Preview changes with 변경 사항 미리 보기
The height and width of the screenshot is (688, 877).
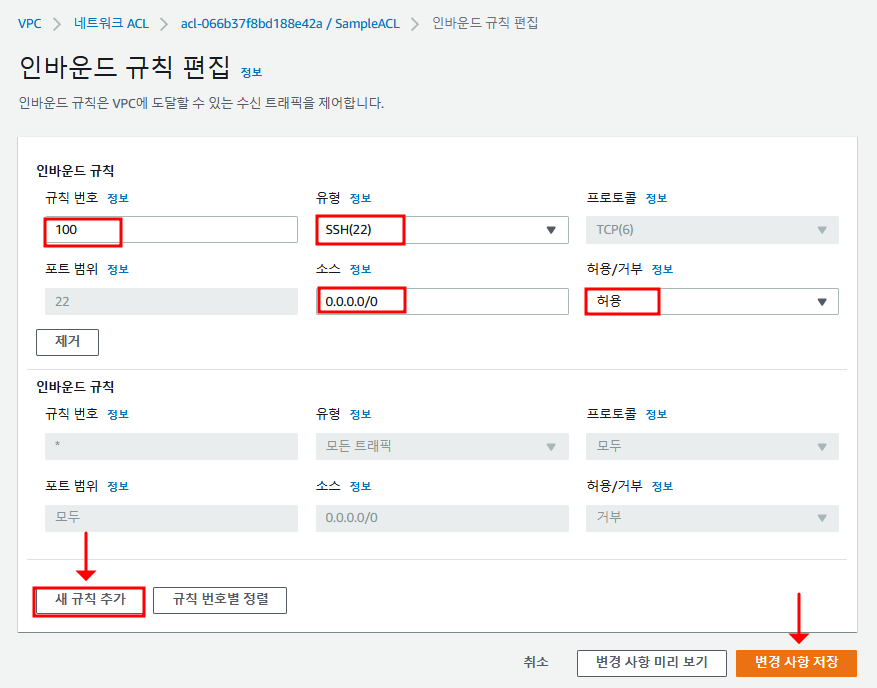click(652, 663)
